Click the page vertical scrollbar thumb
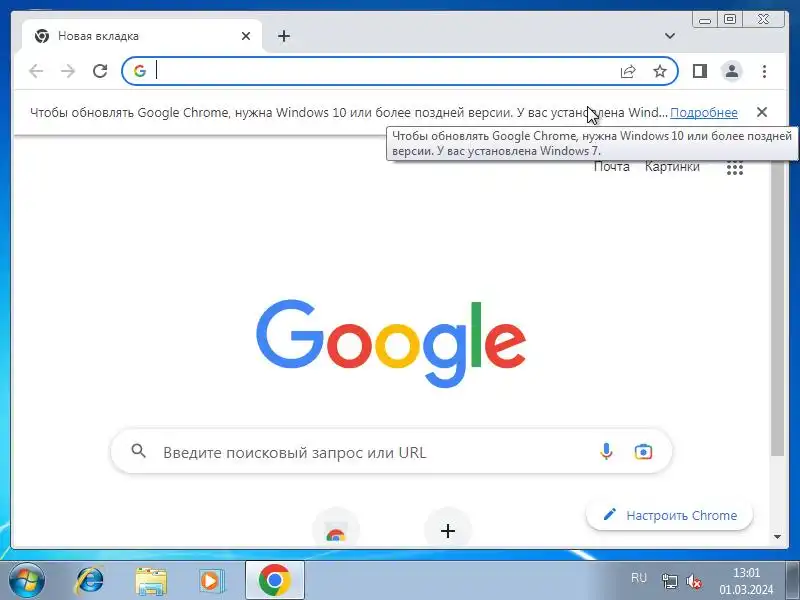 point(777,308)
